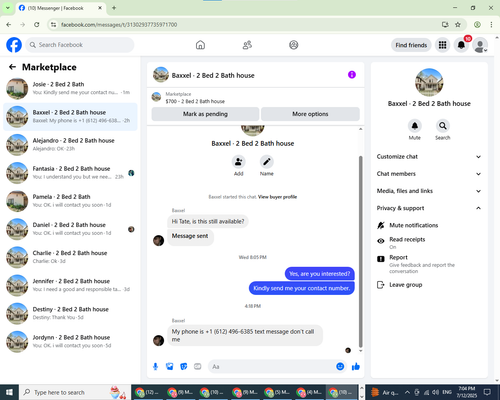Open Fantasia - 2 Bed 2 Bath house chat

70,173
